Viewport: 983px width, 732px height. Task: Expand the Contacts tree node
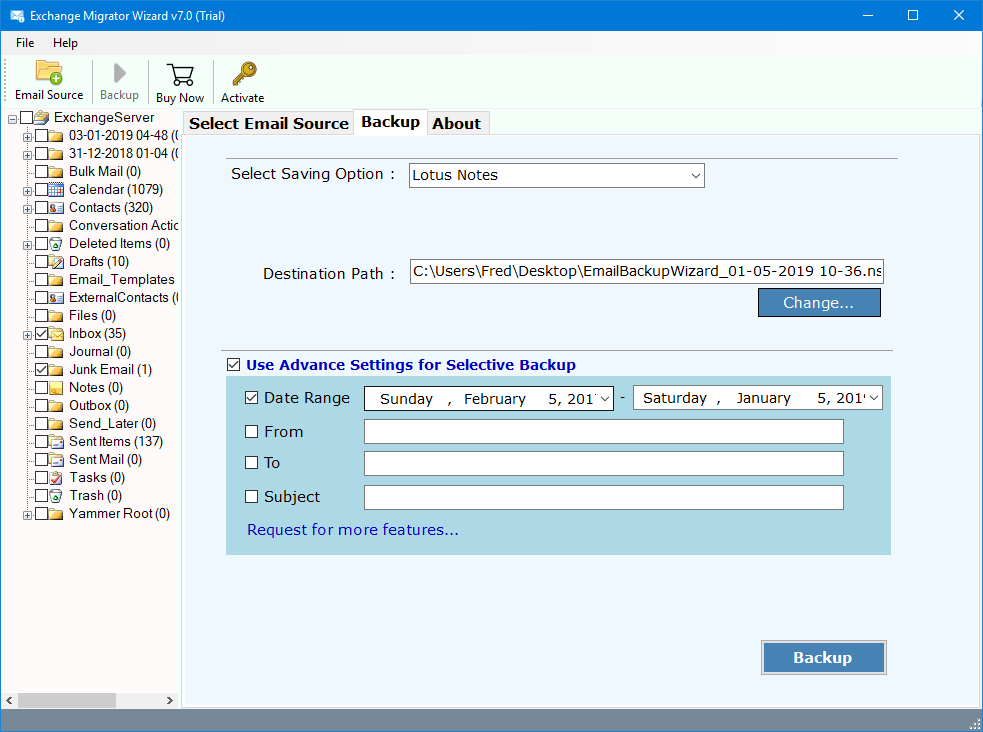[x=27, y=209]
